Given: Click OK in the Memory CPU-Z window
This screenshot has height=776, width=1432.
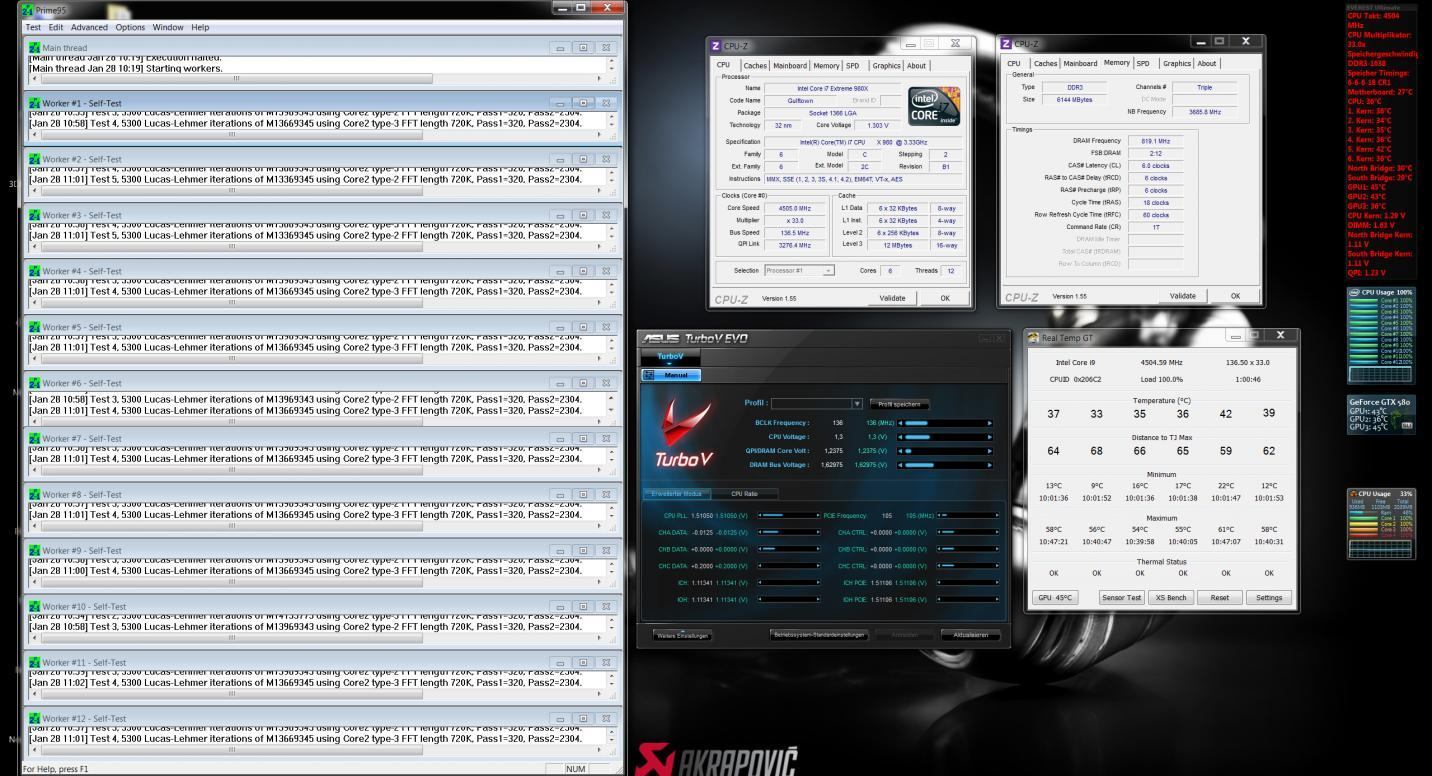Looking at the screenshot, I should 1235,296.
